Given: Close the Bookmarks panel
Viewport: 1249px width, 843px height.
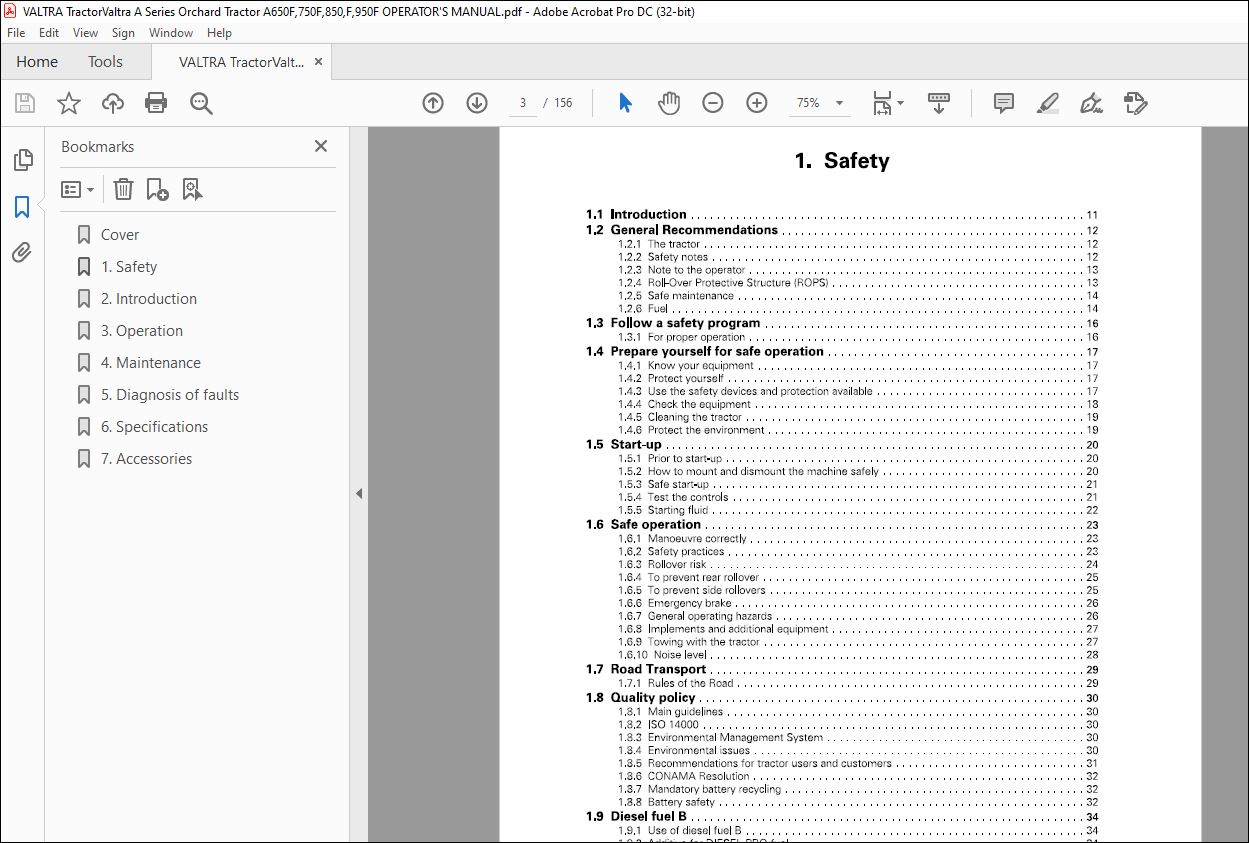Looking at the screenshot, I should pos(321,146).
